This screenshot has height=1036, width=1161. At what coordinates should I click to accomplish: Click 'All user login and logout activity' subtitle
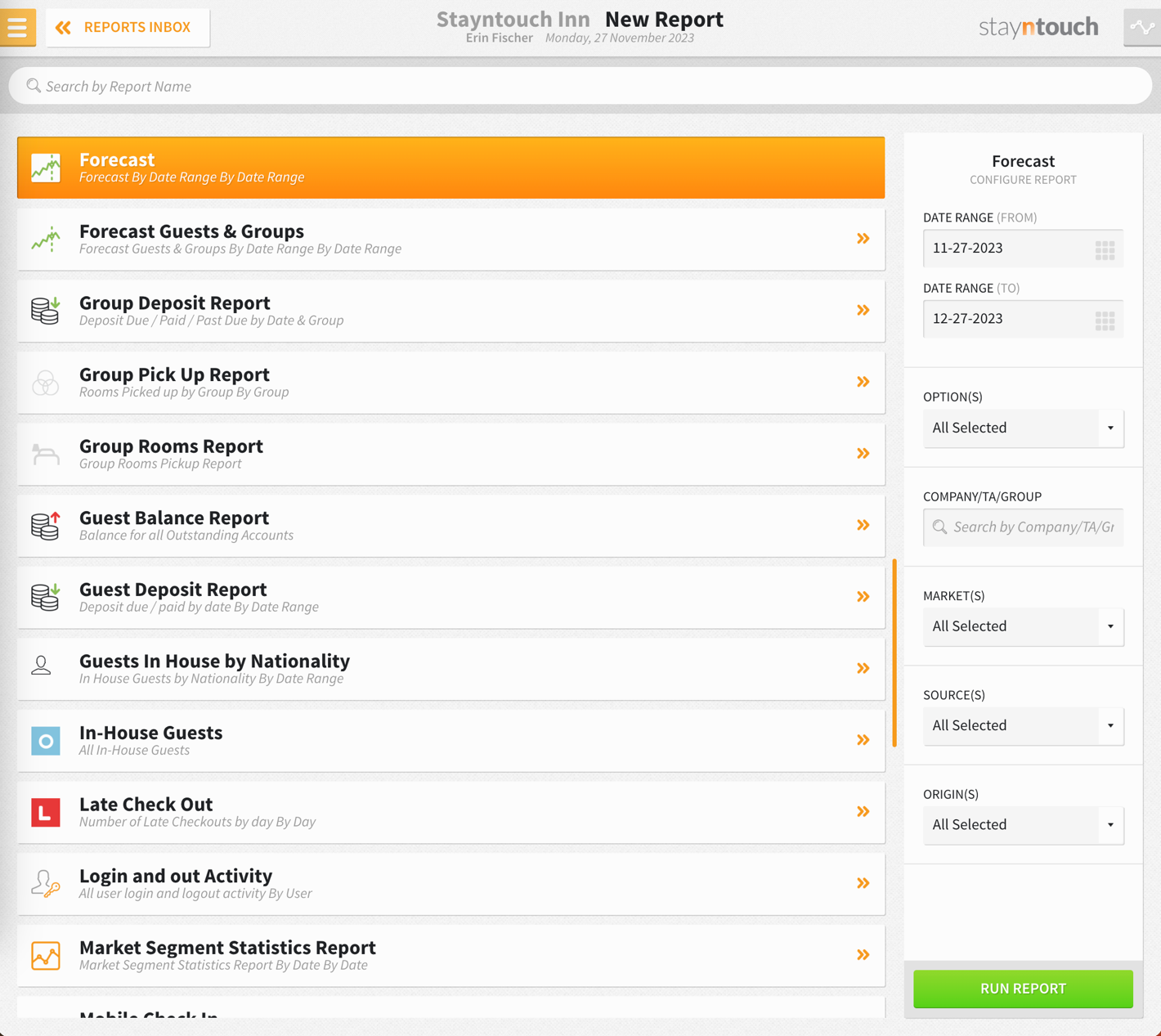[x=173, y=894]
